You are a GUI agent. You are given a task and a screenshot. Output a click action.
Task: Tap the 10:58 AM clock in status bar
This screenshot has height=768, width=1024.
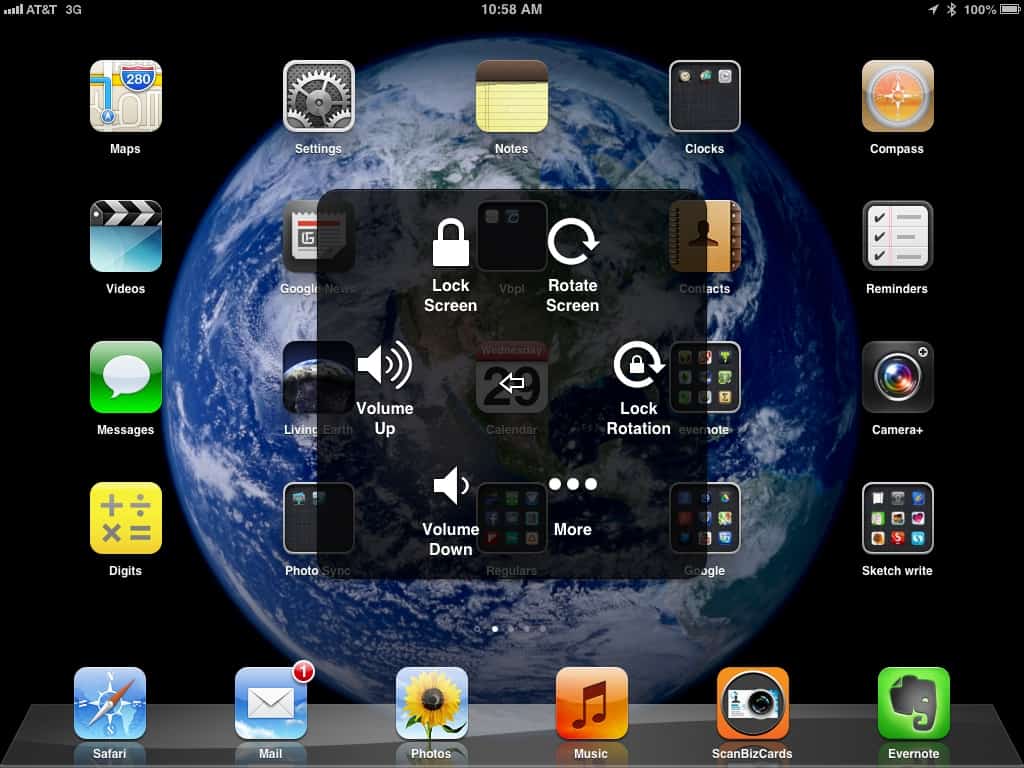tap(511, 9)
